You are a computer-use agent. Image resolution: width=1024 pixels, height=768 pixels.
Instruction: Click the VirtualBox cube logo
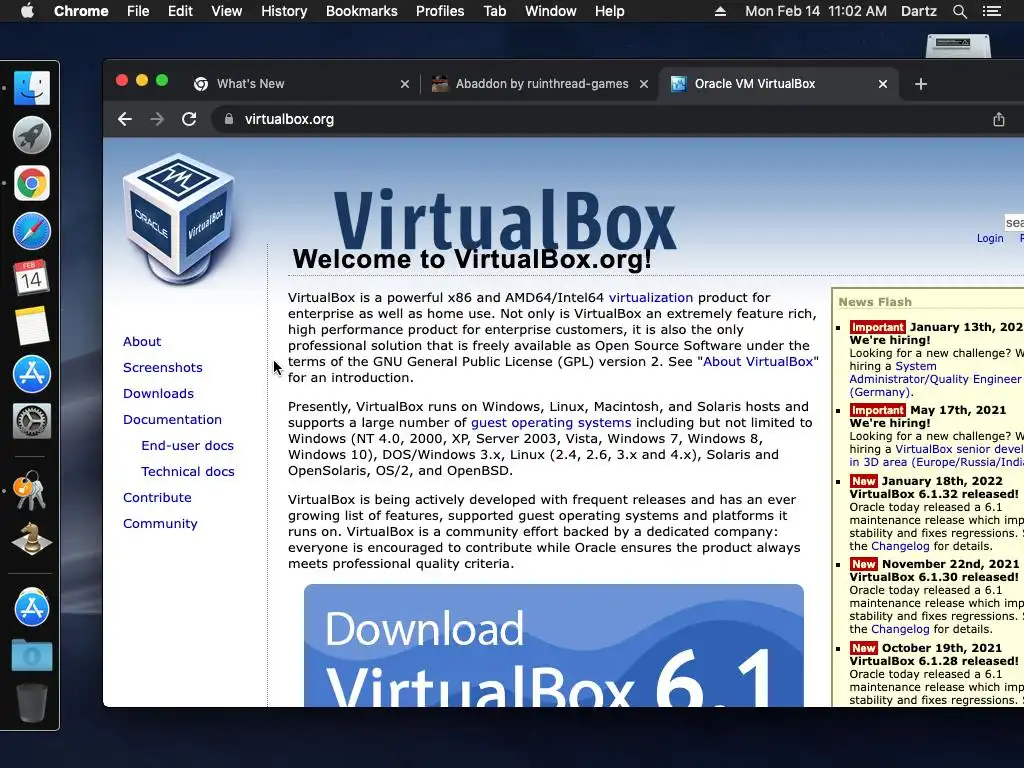(179, 219)
